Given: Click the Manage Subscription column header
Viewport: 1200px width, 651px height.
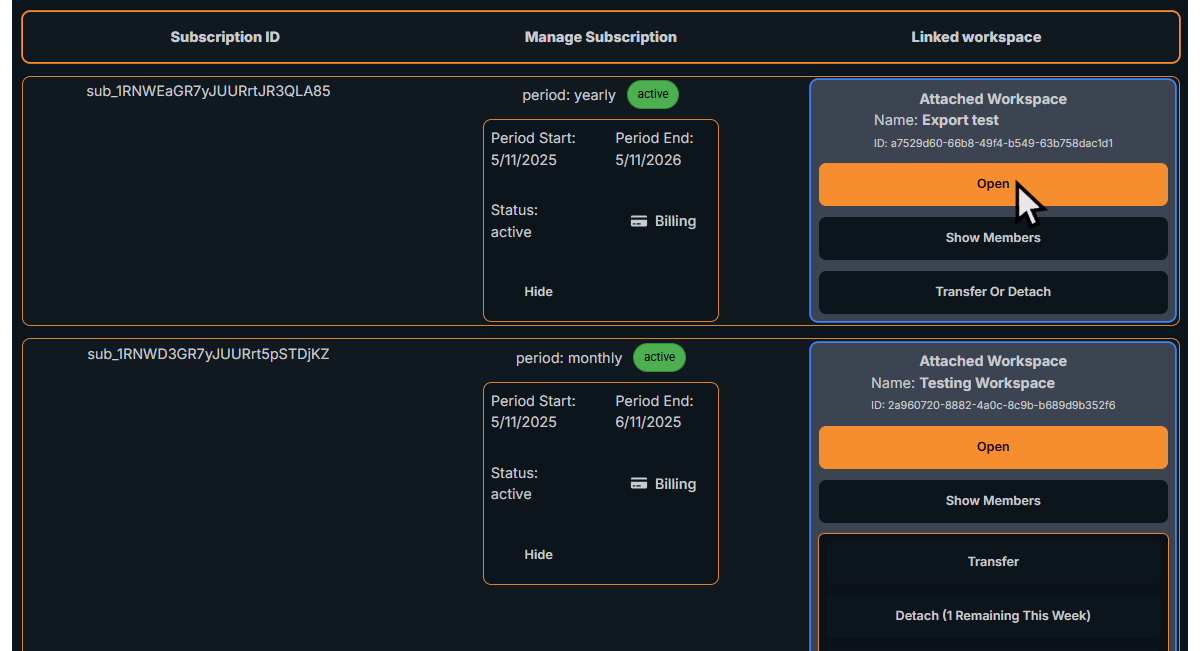Looking at the screenshot, I should coord(600,37).
